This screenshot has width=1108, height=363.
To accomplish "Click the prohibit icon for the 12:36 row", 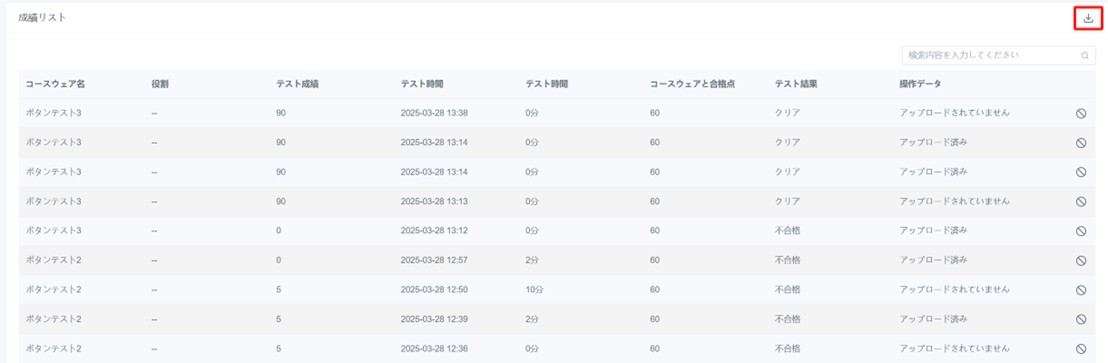I will click(1080, 349).
